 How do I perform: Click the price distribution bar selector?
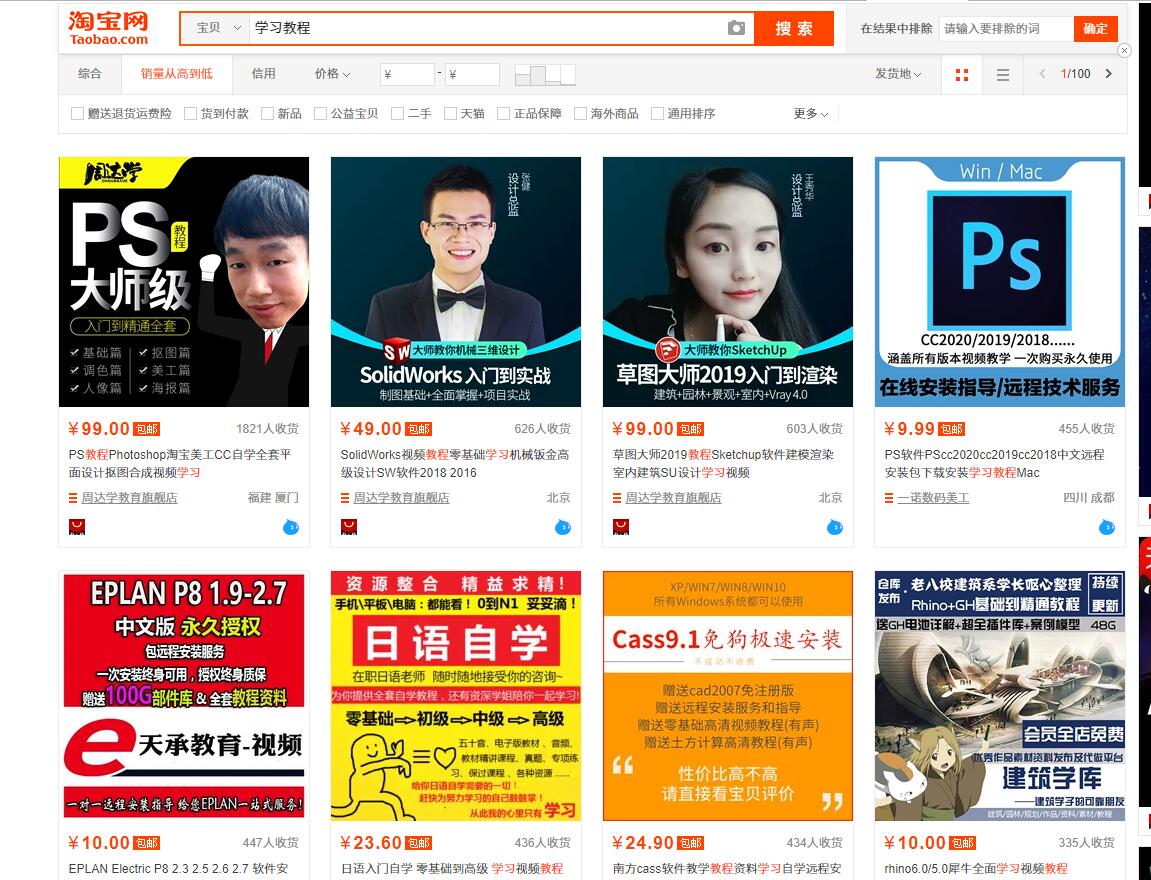point(545,75)
